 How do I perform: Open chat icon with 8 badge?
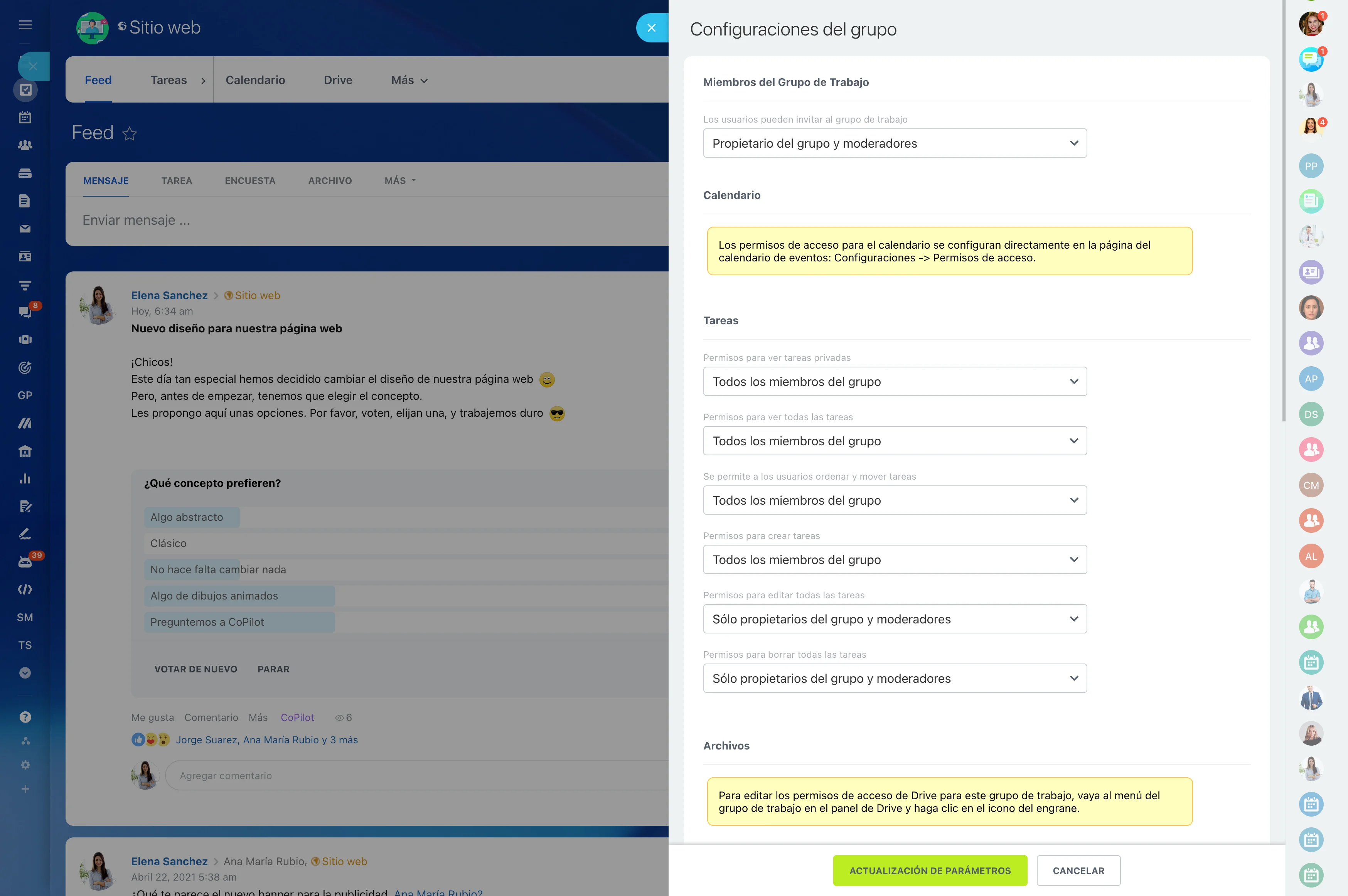25,312
